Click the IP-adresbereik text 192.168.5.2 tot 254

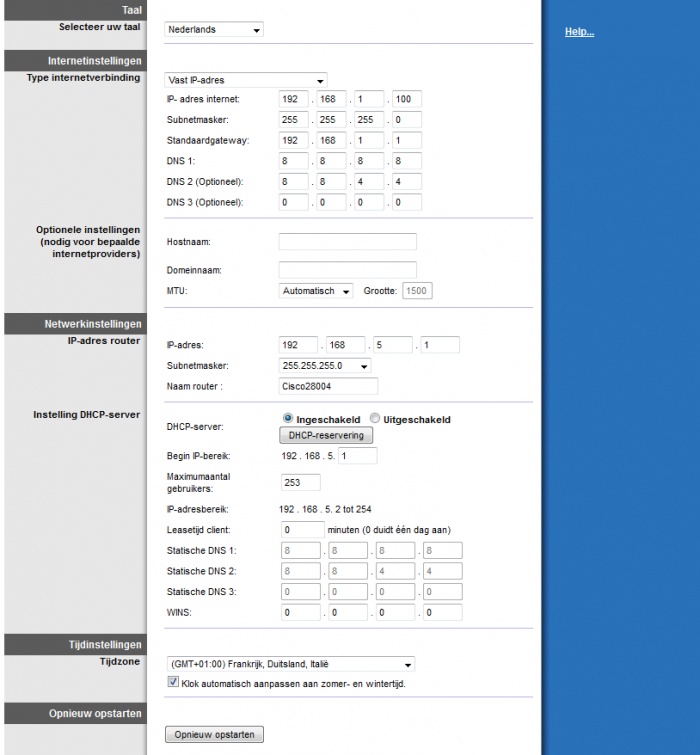tap(325, 509)
